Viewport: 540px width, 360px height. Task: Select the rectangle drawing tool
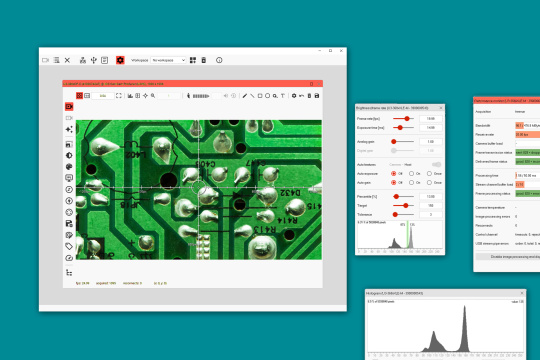[260, 96]
